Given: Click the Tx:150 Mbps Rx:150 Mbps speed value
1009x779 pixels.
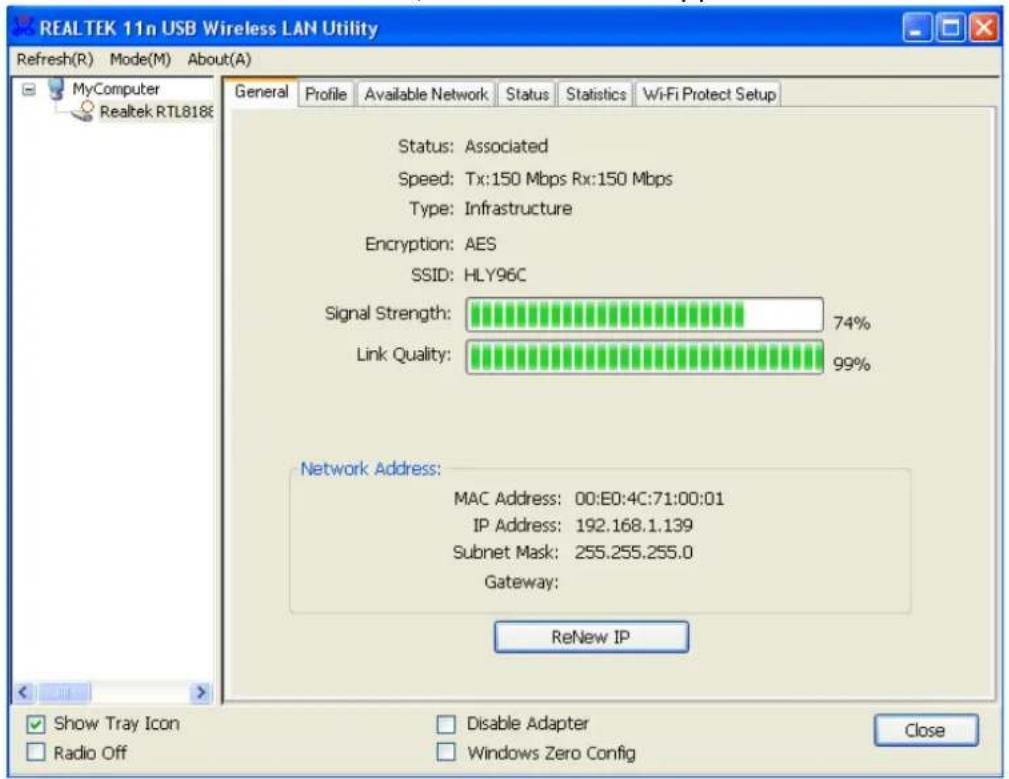Looking at the screenshot, I should tap(569, 179).
